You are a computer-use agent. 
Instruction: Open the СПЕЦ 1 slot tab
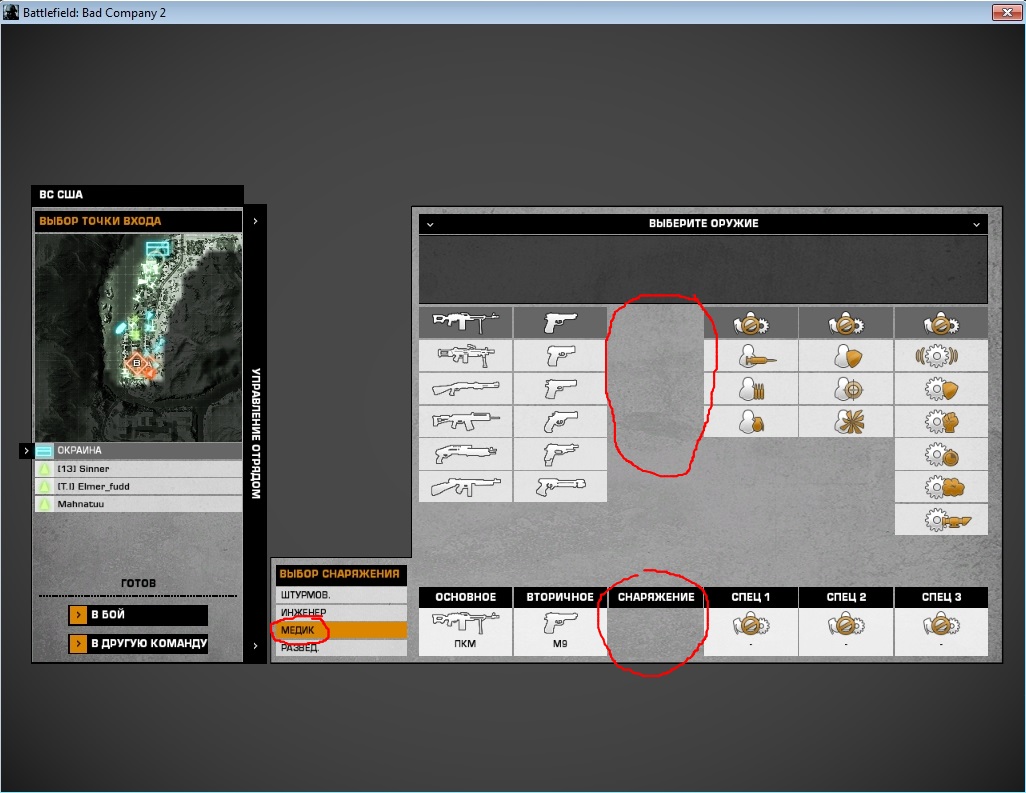click(x=751, y=597)
